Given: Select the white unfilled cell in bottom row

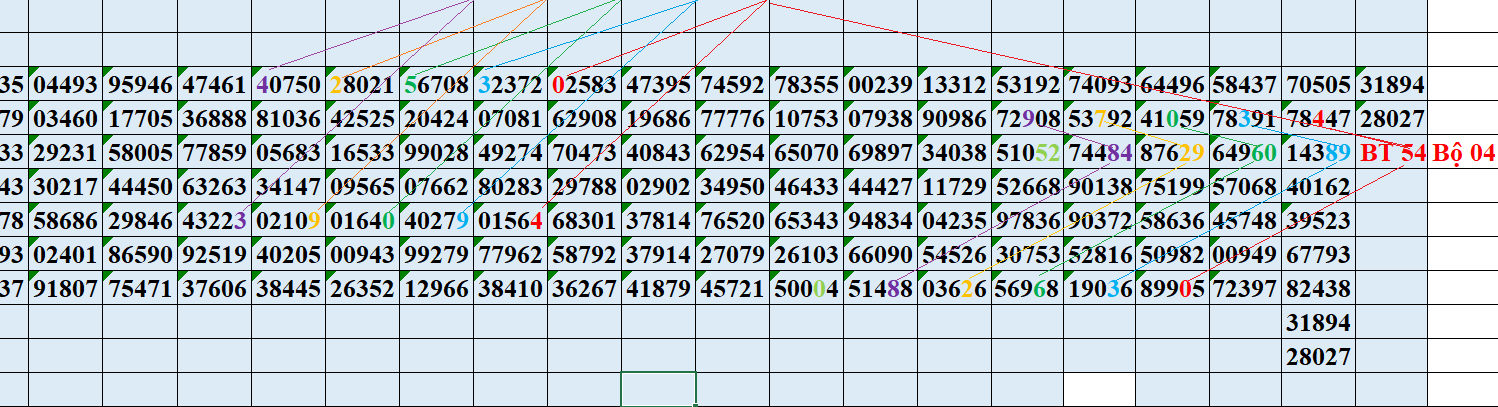Looking at the screenshot, I should pos(1099,388).
